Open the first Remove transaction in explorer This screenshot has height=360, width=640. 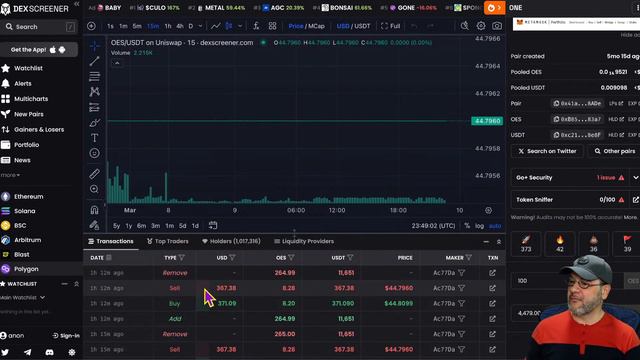[492, 273]
